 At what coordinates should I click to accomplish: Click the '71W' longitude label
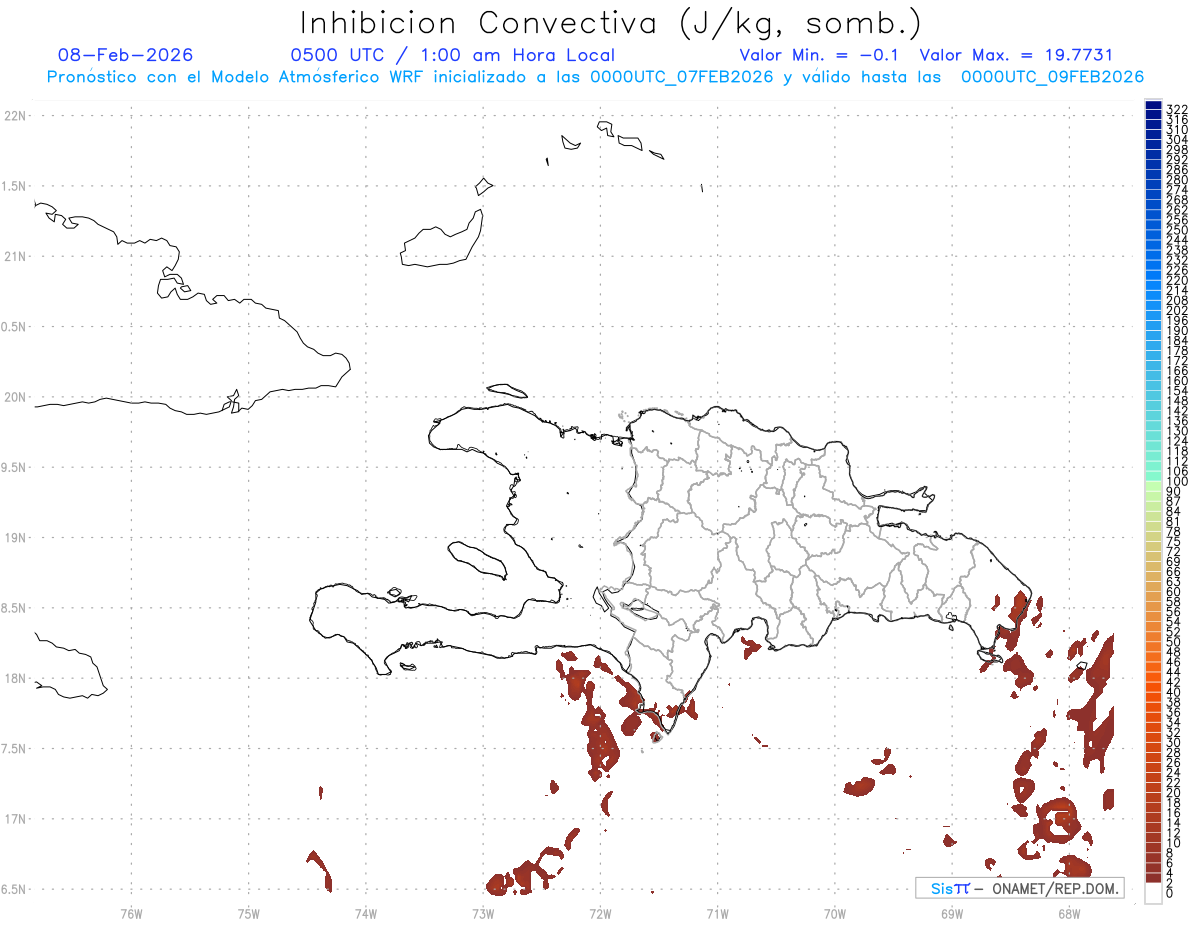(717, 913)
